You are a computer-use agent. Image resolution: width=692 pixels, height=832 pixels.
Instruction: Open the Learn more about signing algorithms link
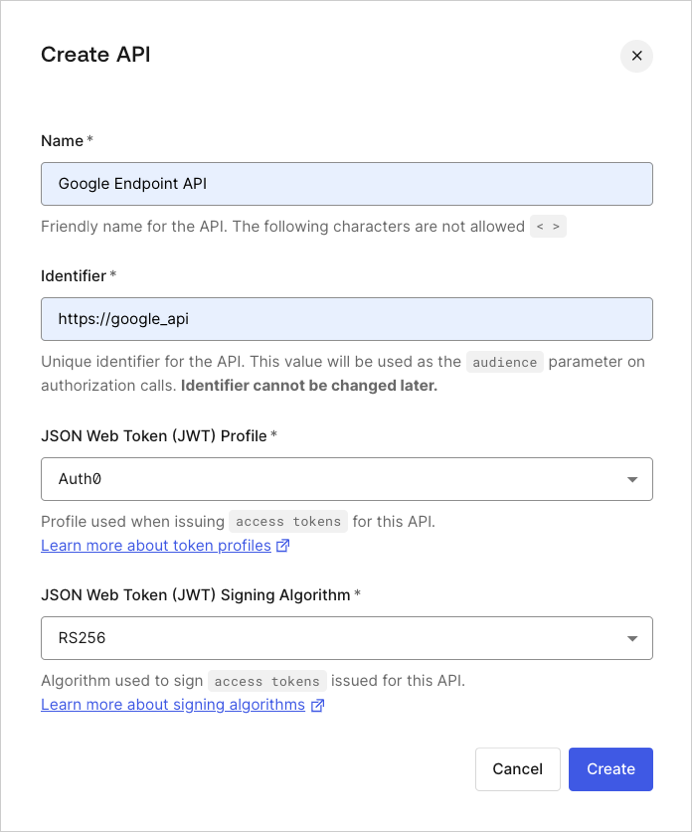[x=172, y=705]
